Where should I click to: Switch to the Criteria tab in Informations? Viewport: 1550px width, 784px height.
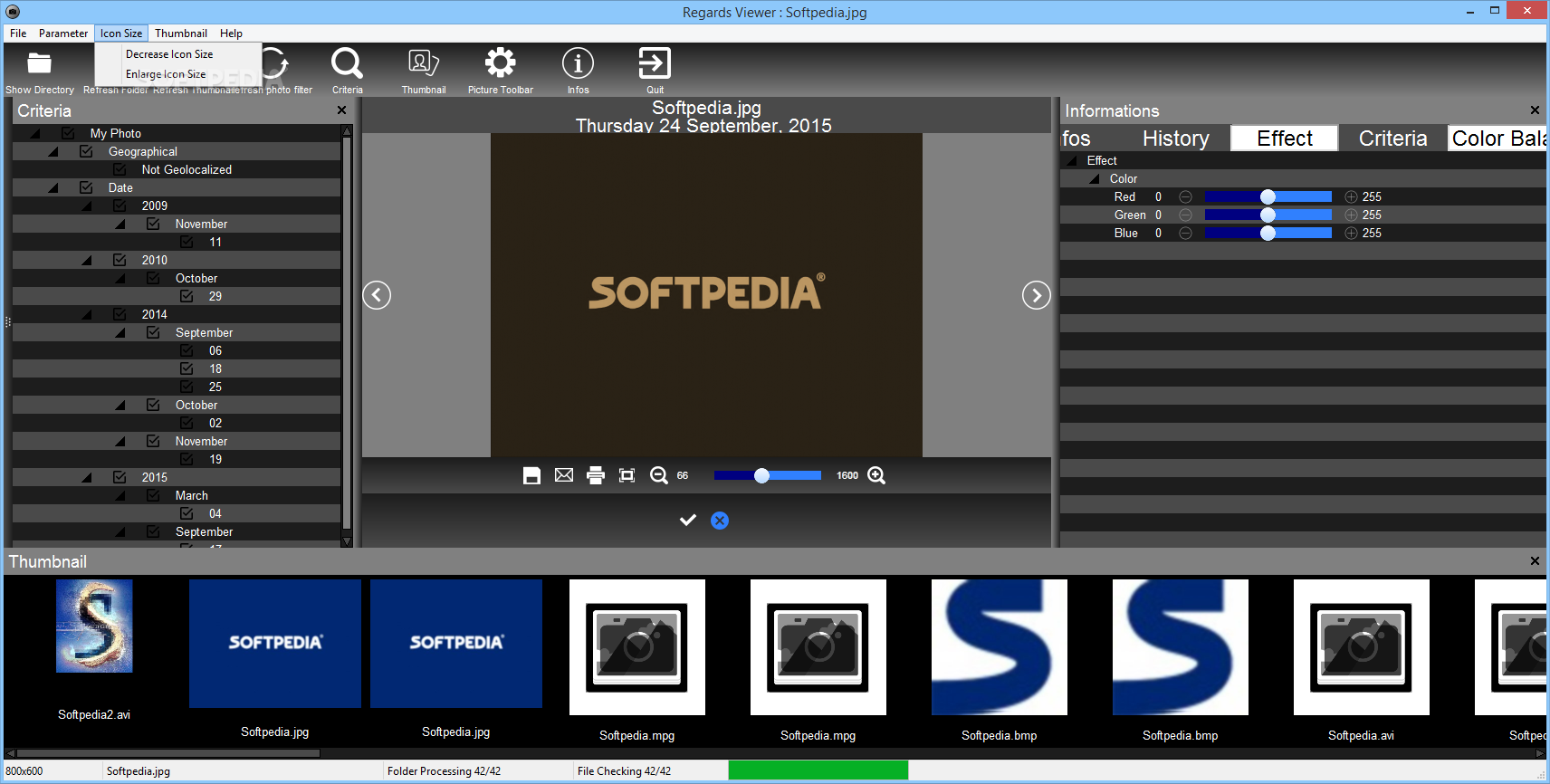(x=1392, y=139)
